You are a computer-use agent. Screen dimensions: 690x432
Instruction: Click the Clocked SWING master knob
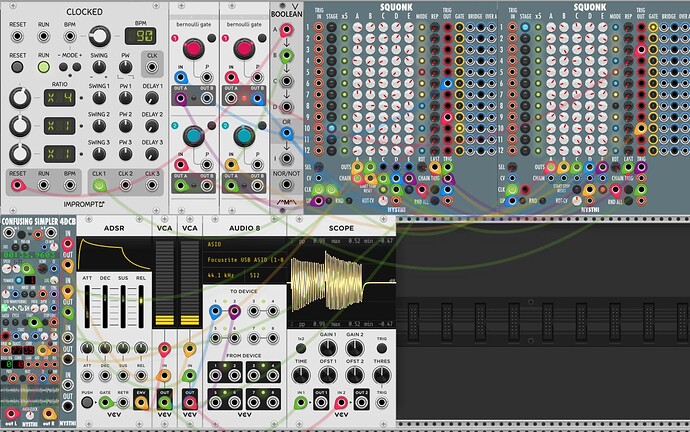coord(99,67)
